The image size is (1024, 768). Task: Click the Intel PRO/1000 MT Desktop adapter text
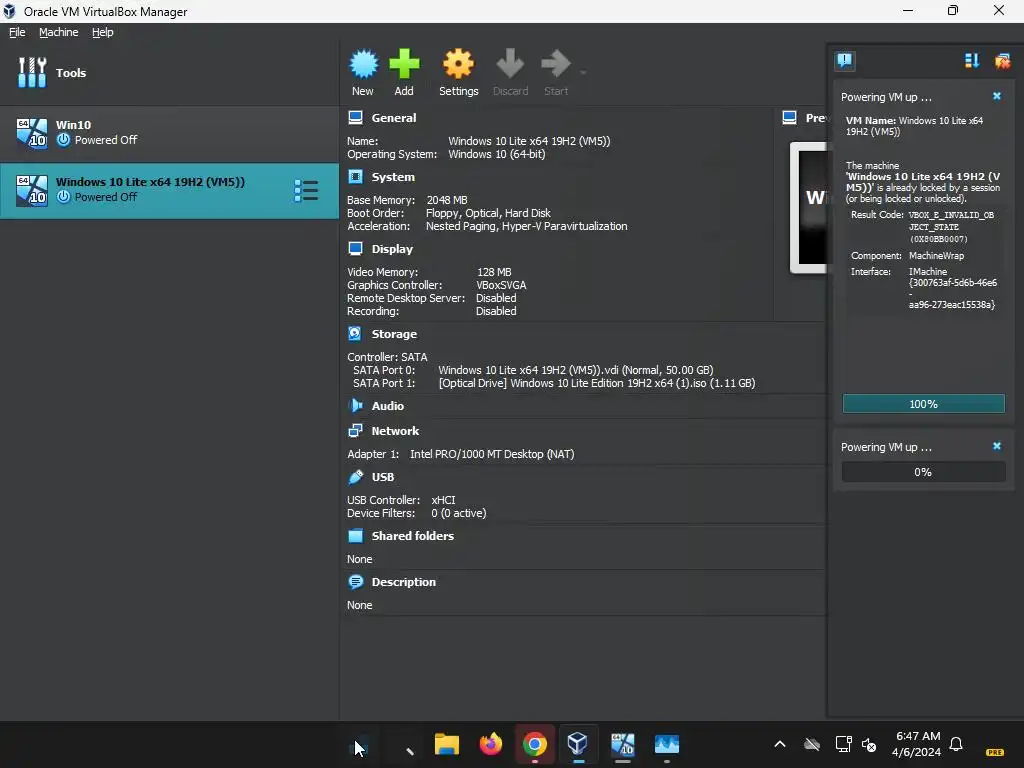(x=492, y=454)
